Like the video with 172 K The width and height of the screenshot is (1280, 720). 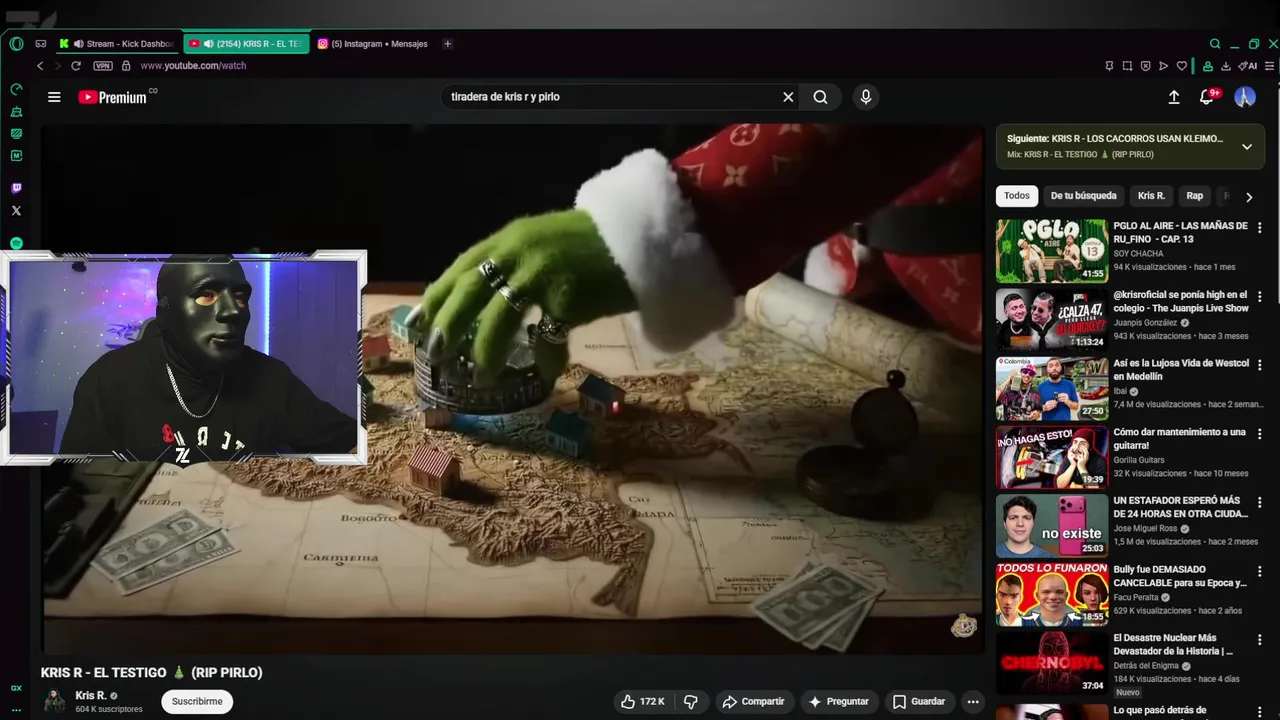(x=642, y=702)
